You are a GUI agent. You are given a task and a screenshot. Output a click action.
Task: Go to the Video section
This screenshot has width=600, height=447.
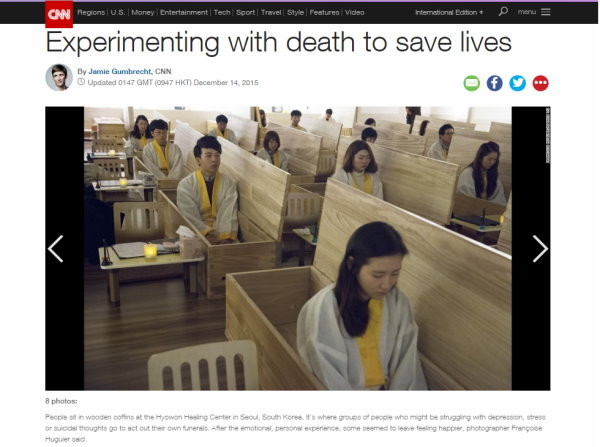tap(355, 12)
